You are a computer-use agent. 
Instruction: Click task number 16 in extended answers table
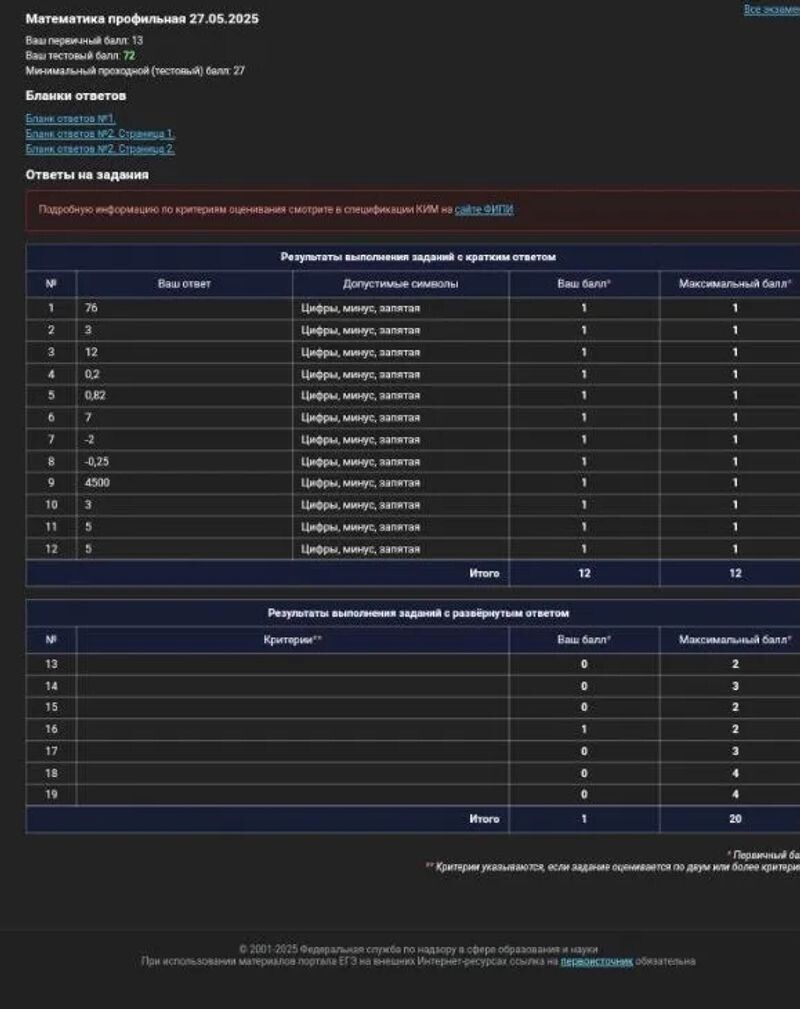pos(51,729)
